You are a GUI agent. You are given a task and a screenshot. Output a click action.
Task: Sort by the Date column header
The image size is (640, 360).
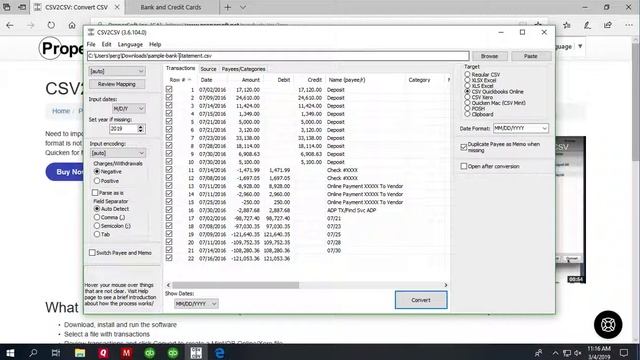click(x=207, y=80)
